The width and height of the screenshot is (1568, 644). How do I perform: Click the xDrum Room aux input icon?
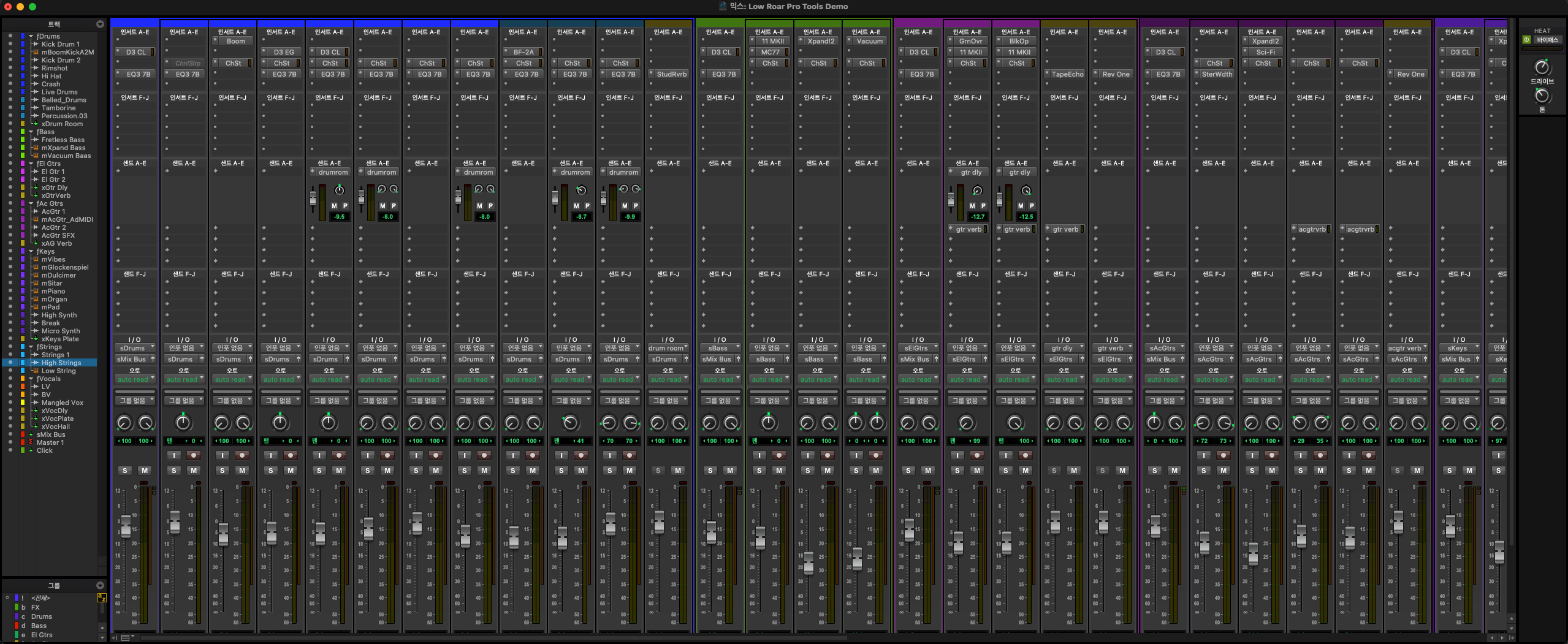36,124
